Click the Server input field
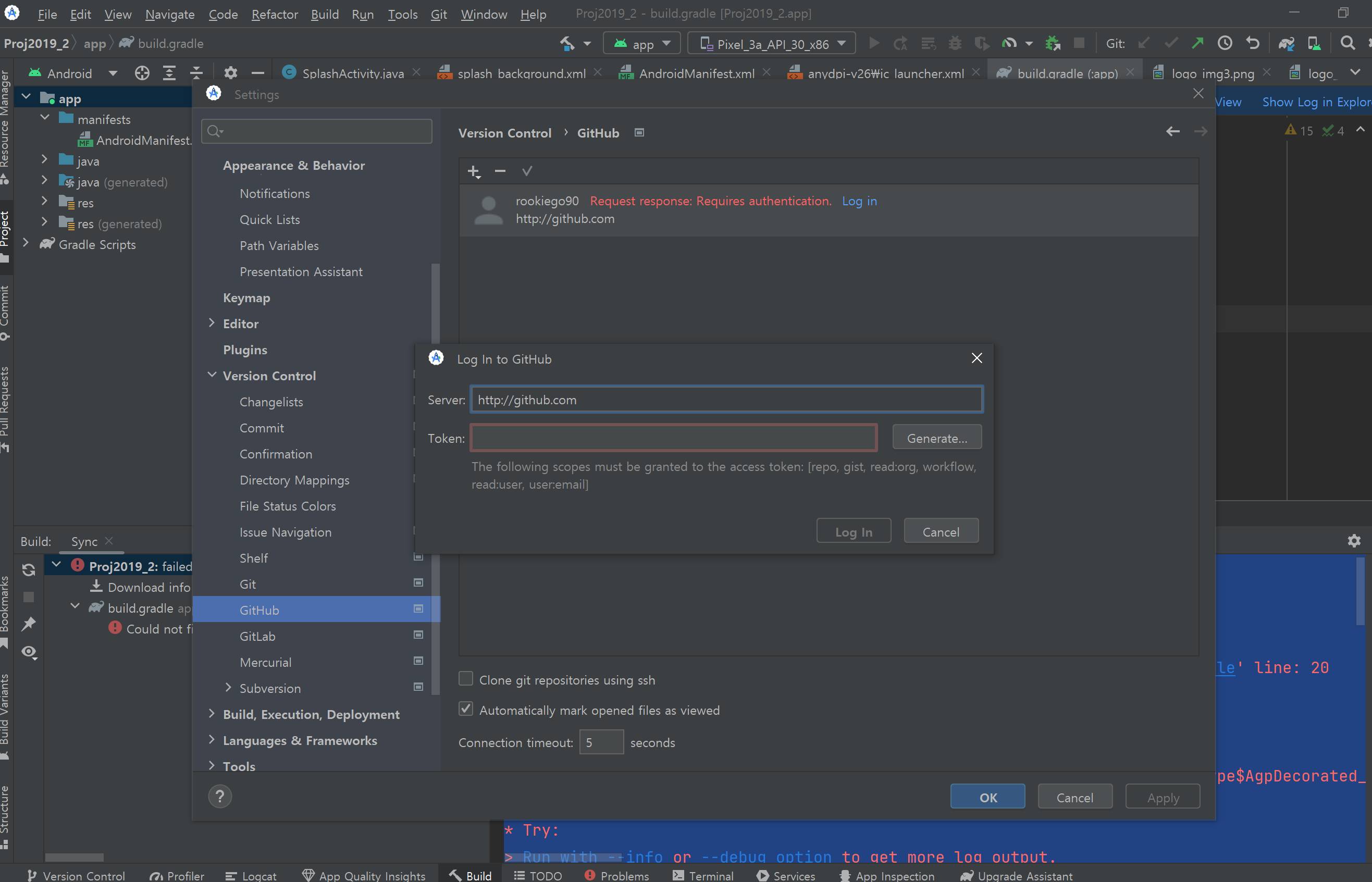 pyautogui.click(x=726, y=399)
